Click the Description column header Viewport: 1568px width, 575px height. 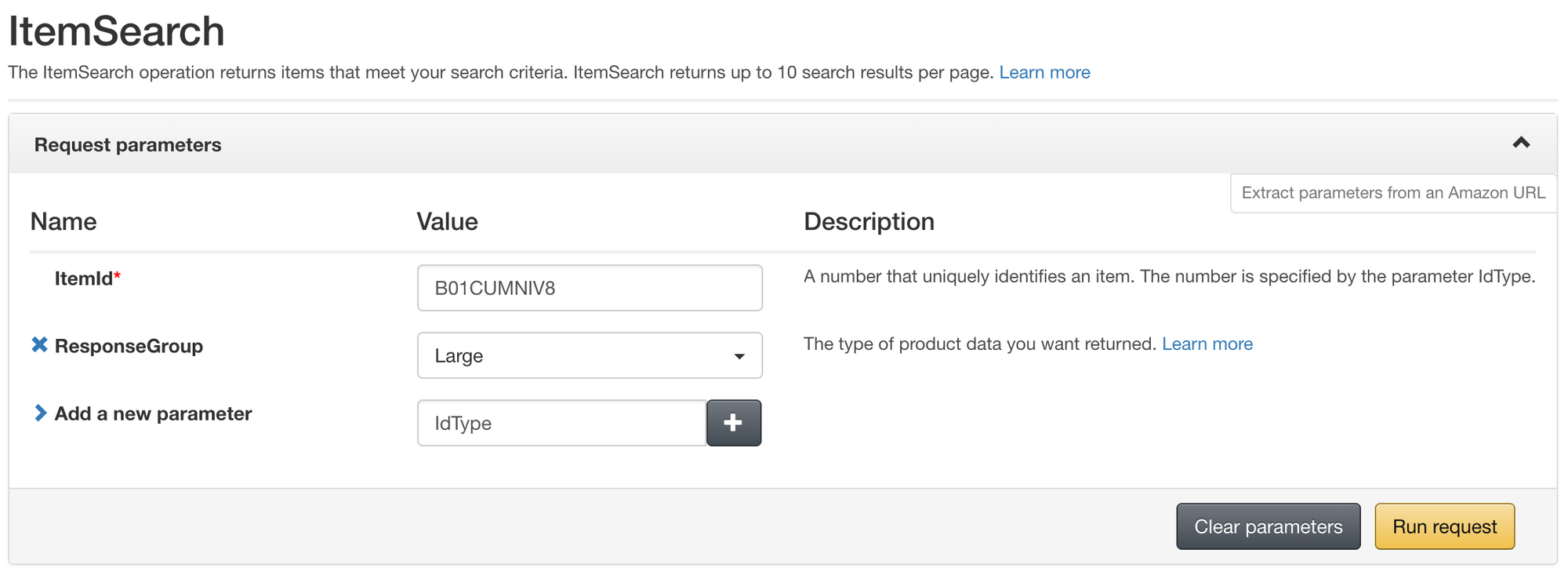pyautogui.click(x=869, y=221)
